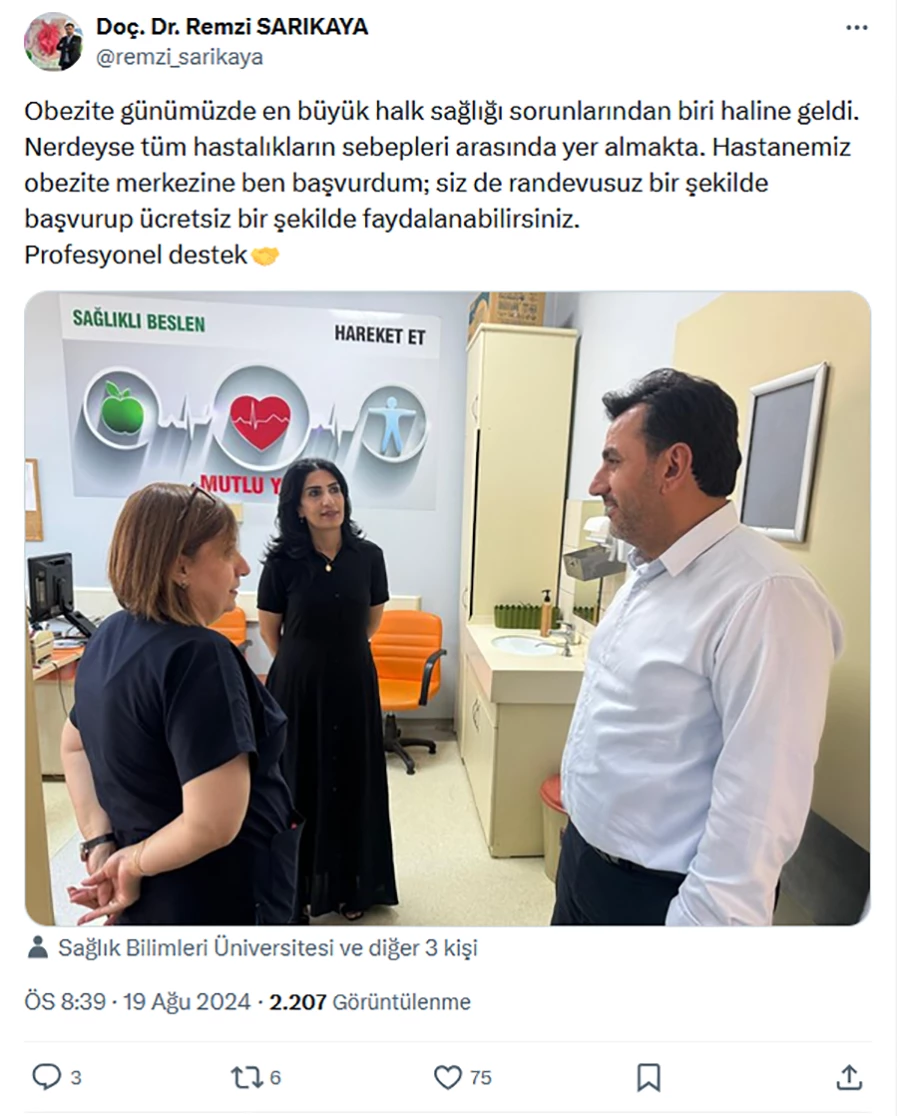This screenshot has height=1116, width=900.
Task: Open the attached obesity center photo
Action: pyautogui.click(x=448, y=609)
